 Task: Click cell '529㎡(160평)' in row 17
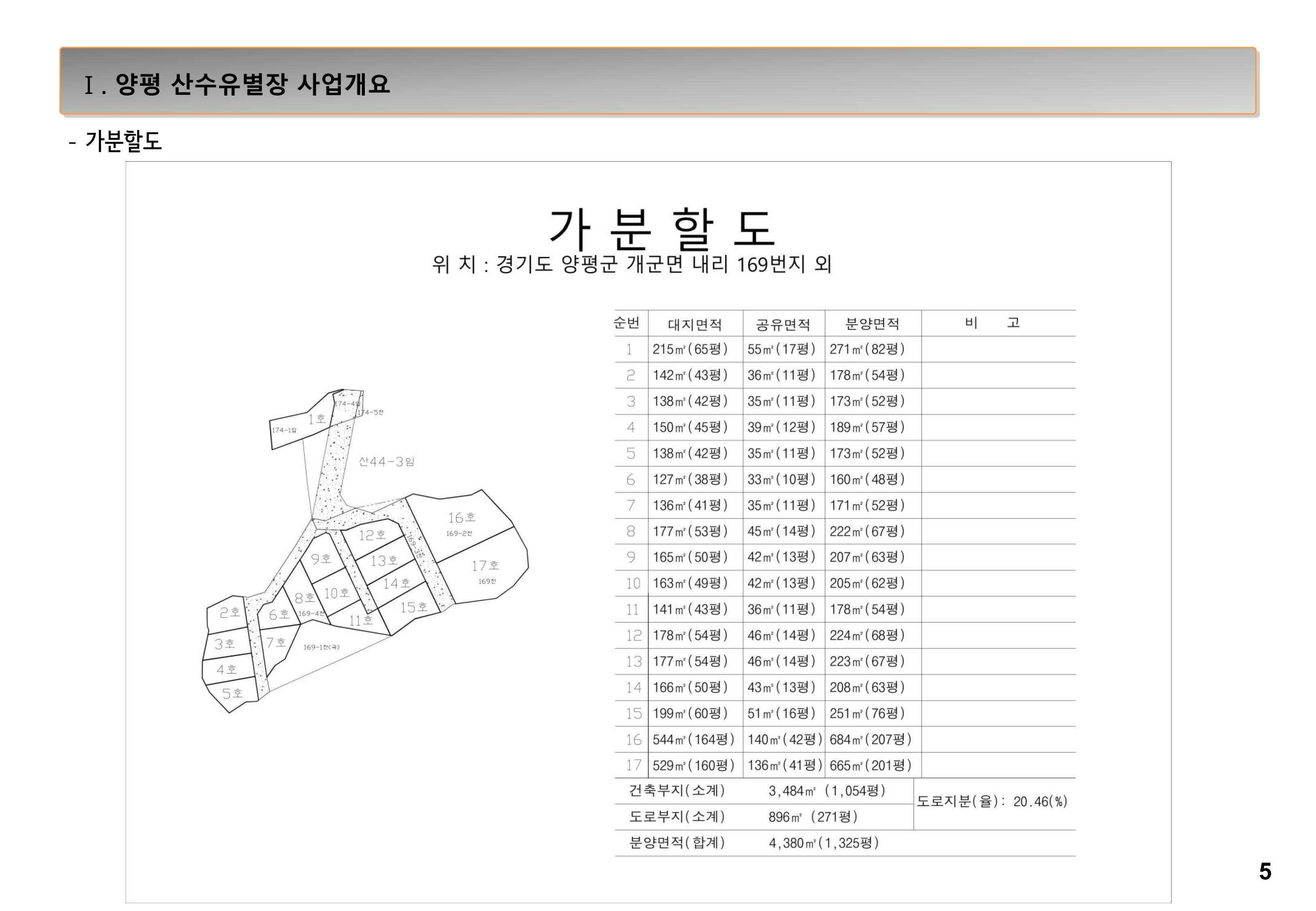[693, 766]
